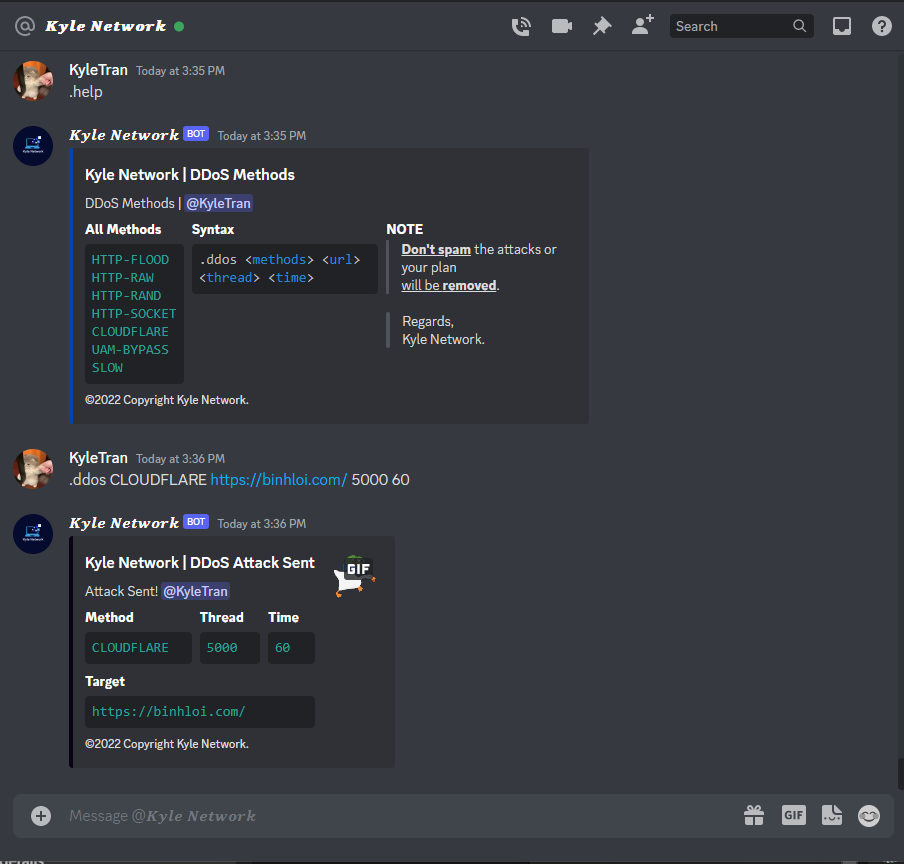Screen dimensions: 904x864
Task: Click the https://binhloi.com/ Target code block
Action: (x=199, y=712)
